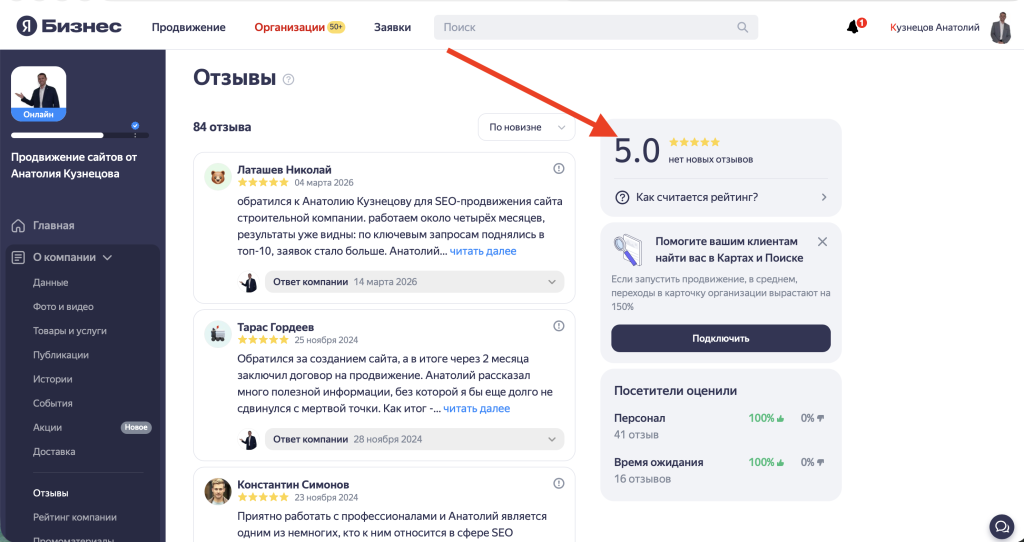This screenshot has width=1024, height=542.
Task: Click Тарас Гордеев reviewer avatar
Action: point(217,334)
